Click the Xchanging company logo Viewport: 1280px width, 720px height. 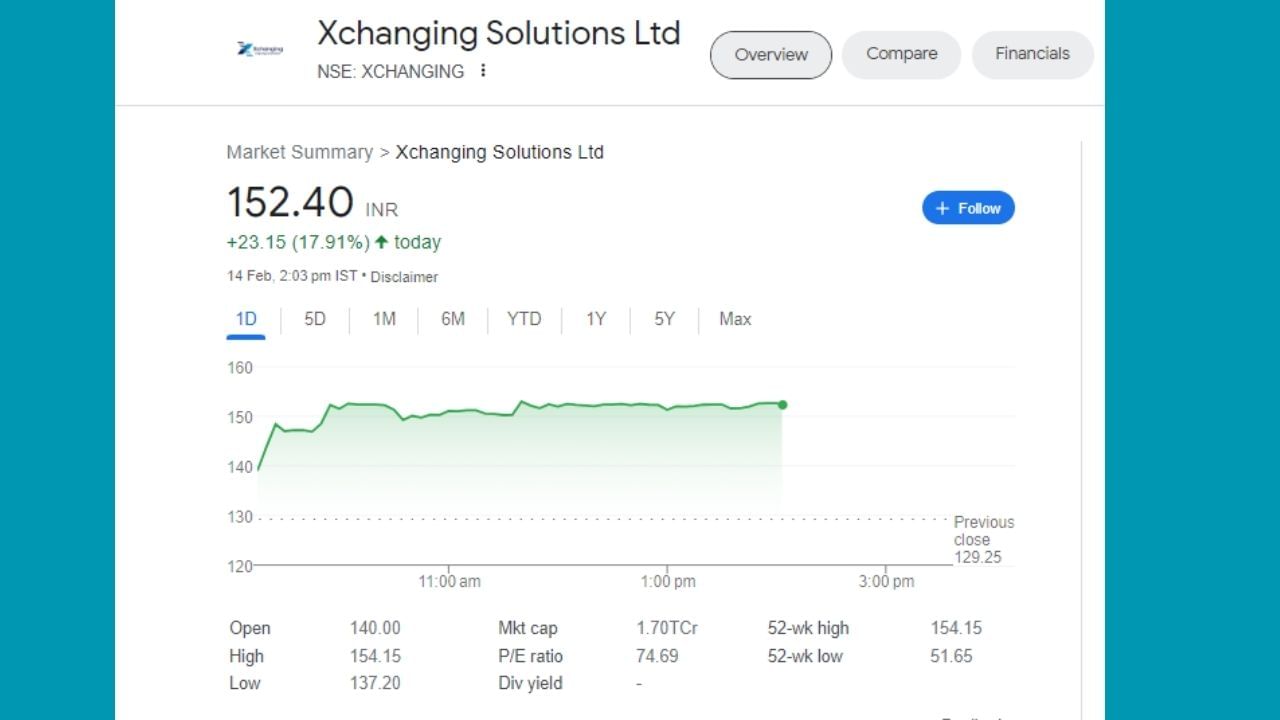[x=260, y=49]
